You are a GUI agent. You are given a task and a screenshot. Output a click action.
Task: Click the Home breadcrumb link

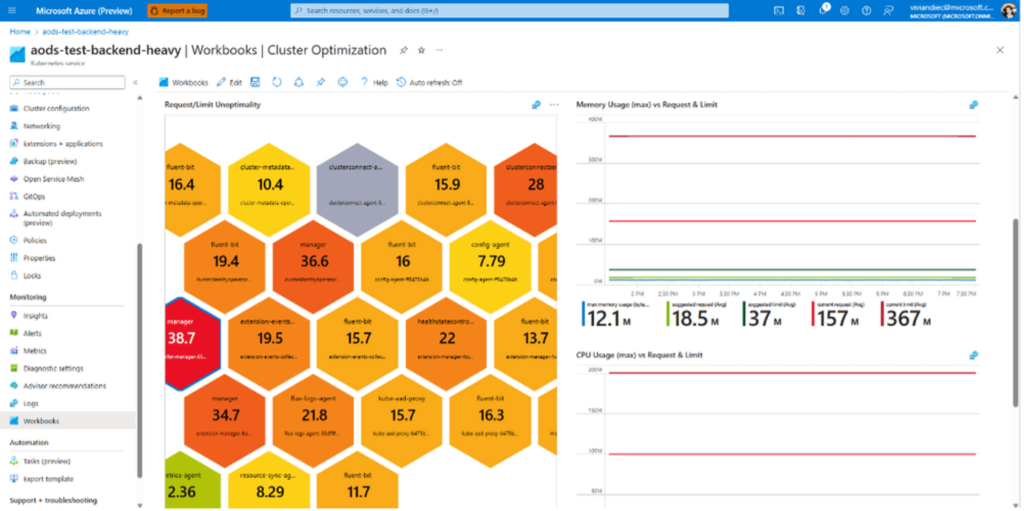20,31
